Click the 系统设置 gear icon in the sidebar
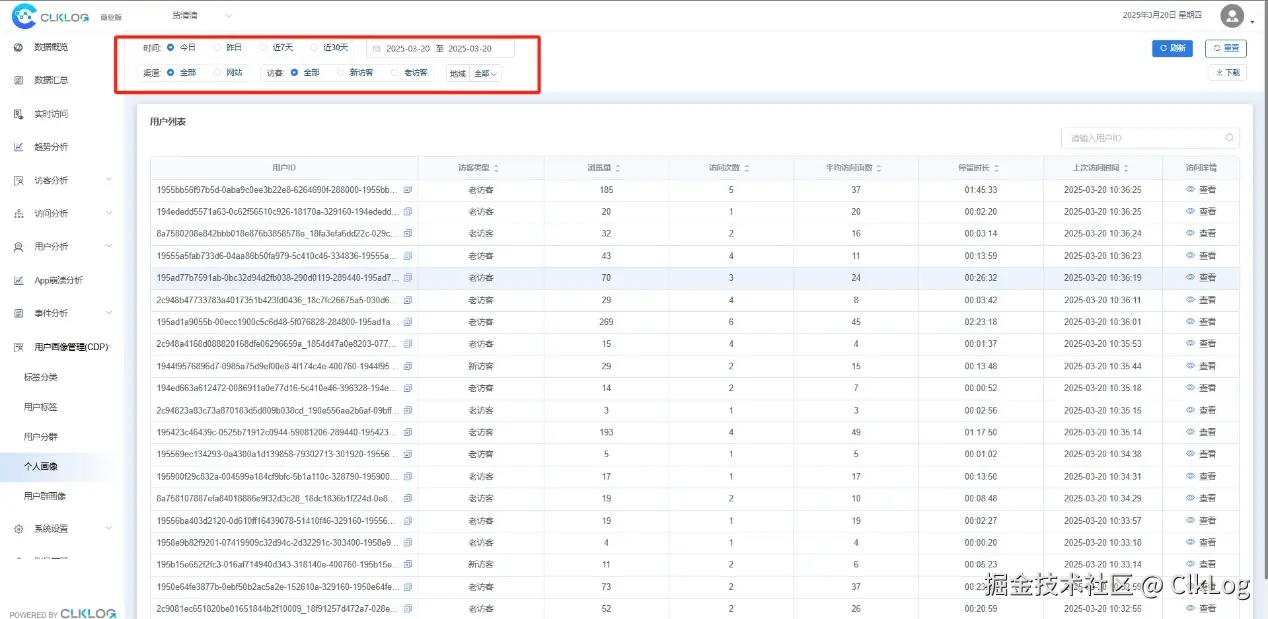The height and width of the screenshot is (619, 1268). click(x=18, y=529)
